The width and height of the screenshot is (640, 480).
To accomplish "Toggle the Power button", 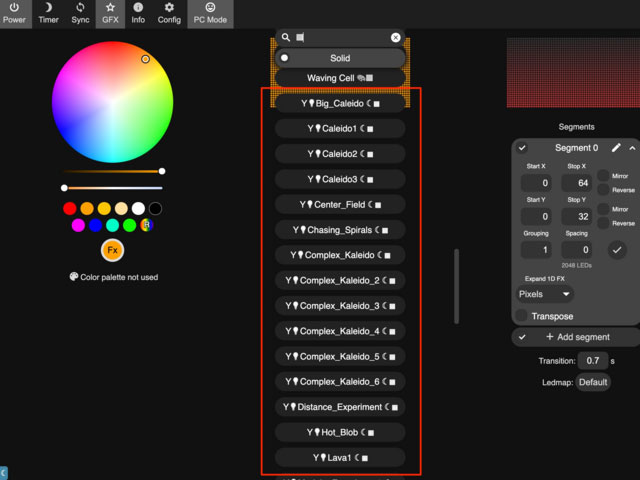I will click(x=14, y=13).
